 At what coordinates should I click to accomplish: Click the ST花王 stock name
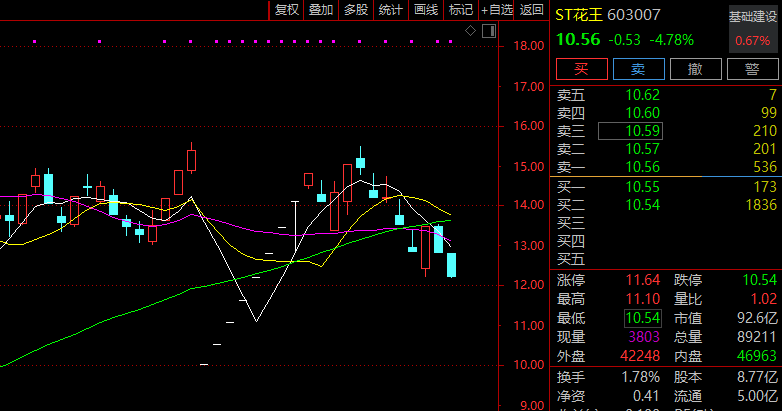(x=580, y=14)
